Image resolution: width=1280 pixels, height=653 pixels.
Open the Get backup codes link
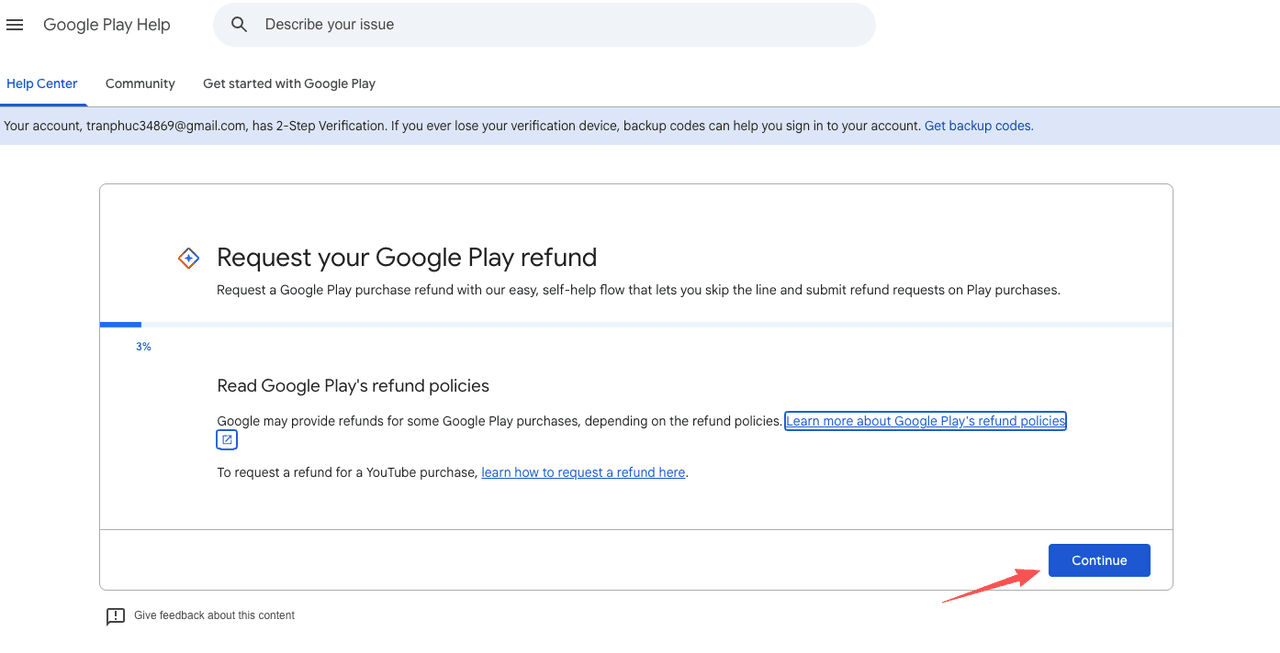pos(977,125)
